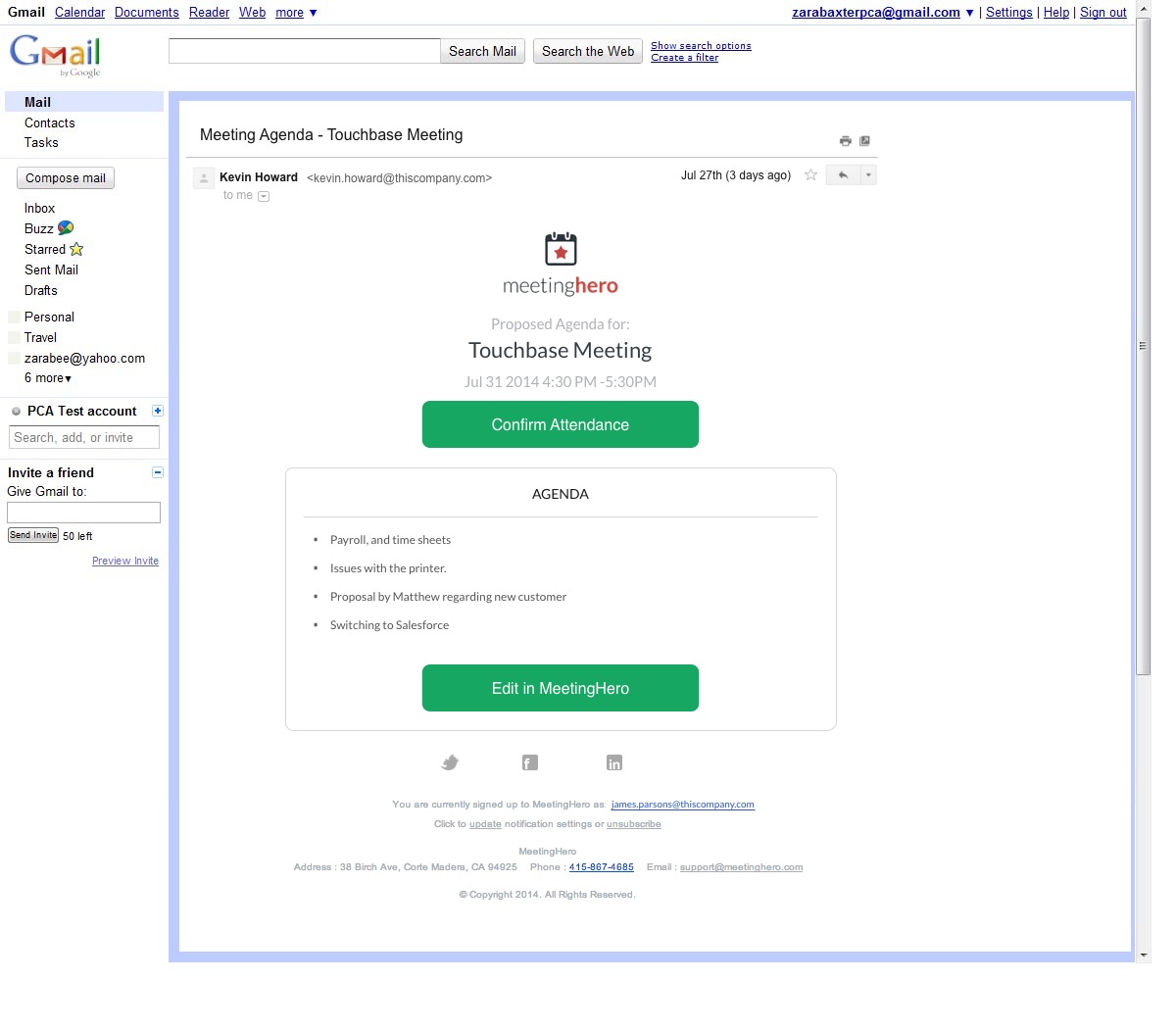
Task: Open Show search options link
Action: (701, 46)
